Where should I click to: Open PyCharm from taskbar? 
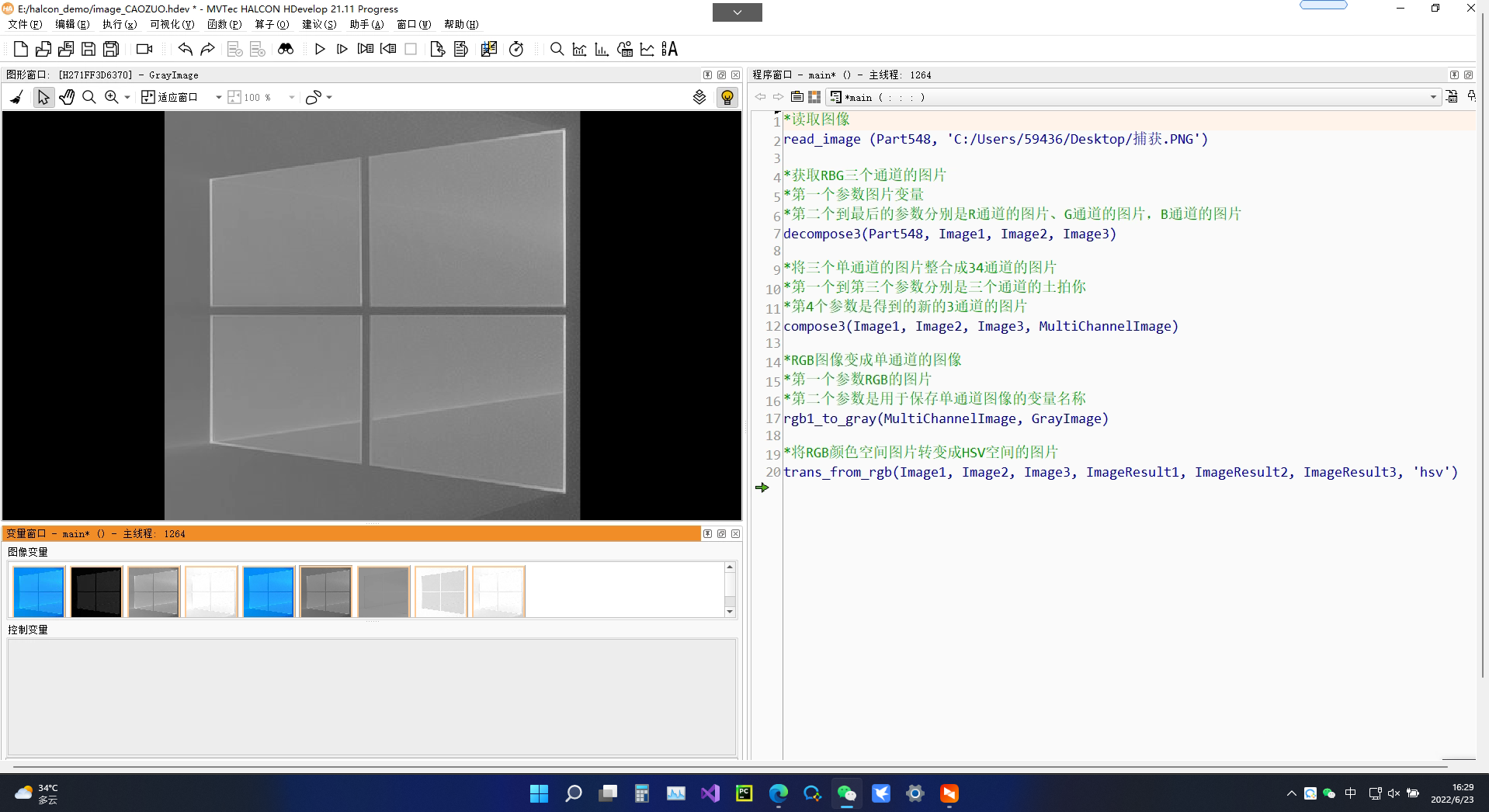click(x=744, y=793)
